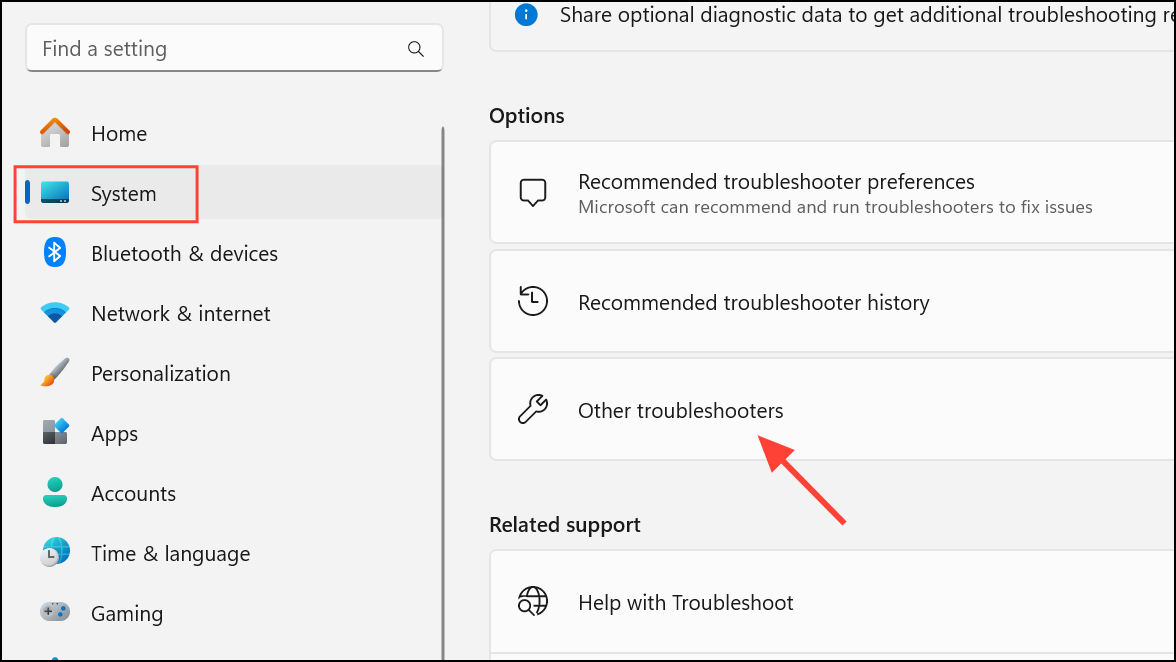The image size is (1176, 662).
Task: Click the globe icon beside Help with Troubleshoot
Action: [x=533, y=602]
